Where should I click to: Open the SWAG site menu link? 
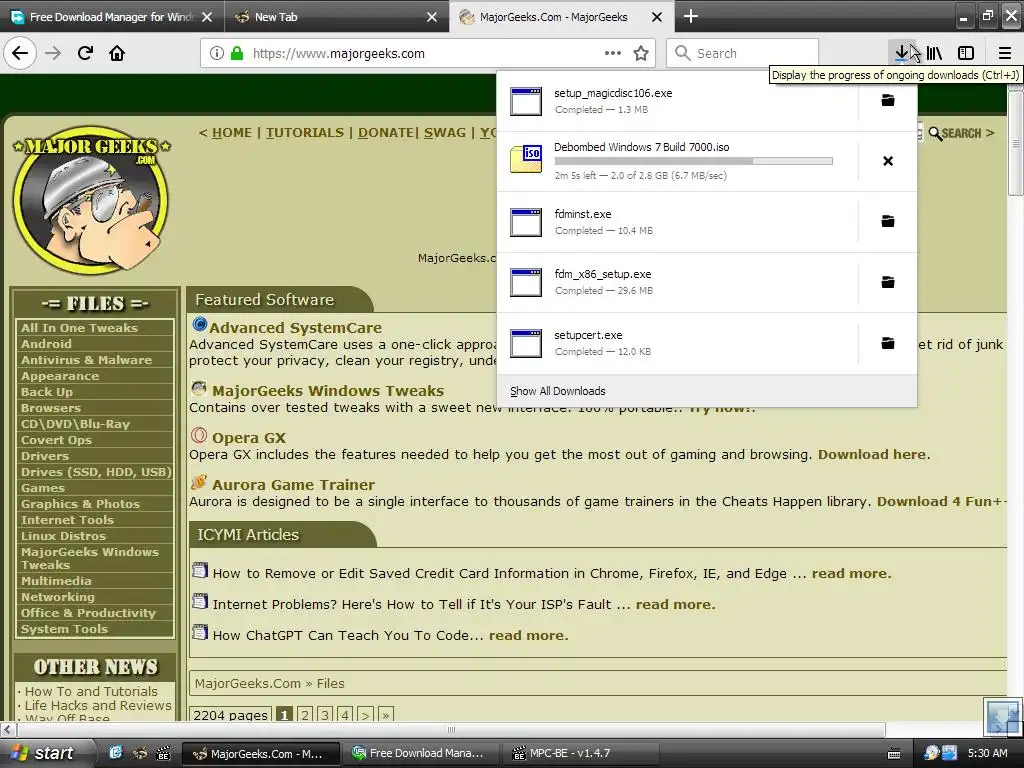[445, 133]
